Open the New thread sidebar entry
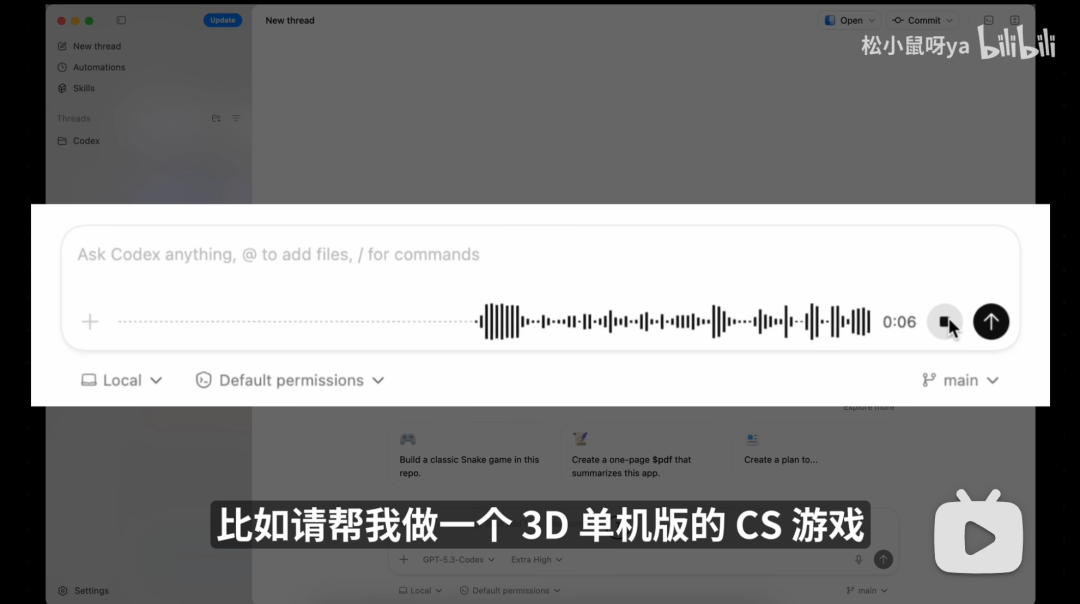The width and height of the screenshot is (1080, 604). tap(90, 46)
